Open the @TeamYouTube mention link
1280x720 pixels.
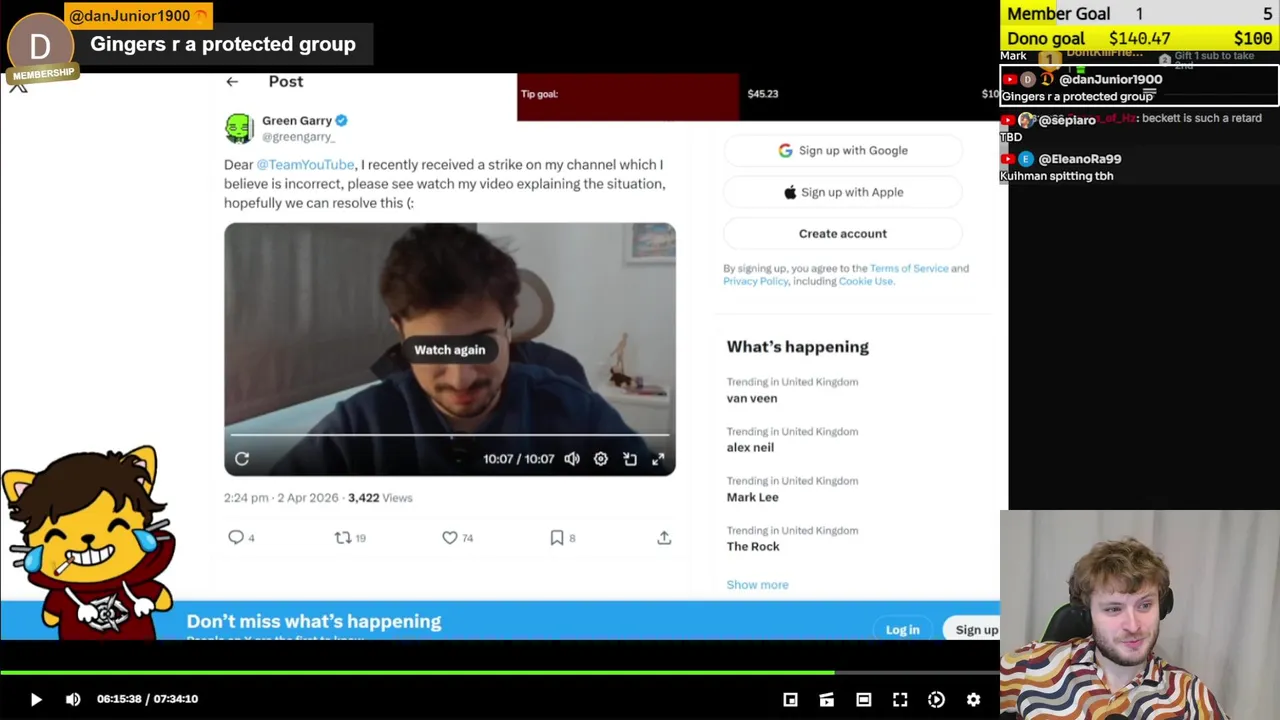point(305,164)
